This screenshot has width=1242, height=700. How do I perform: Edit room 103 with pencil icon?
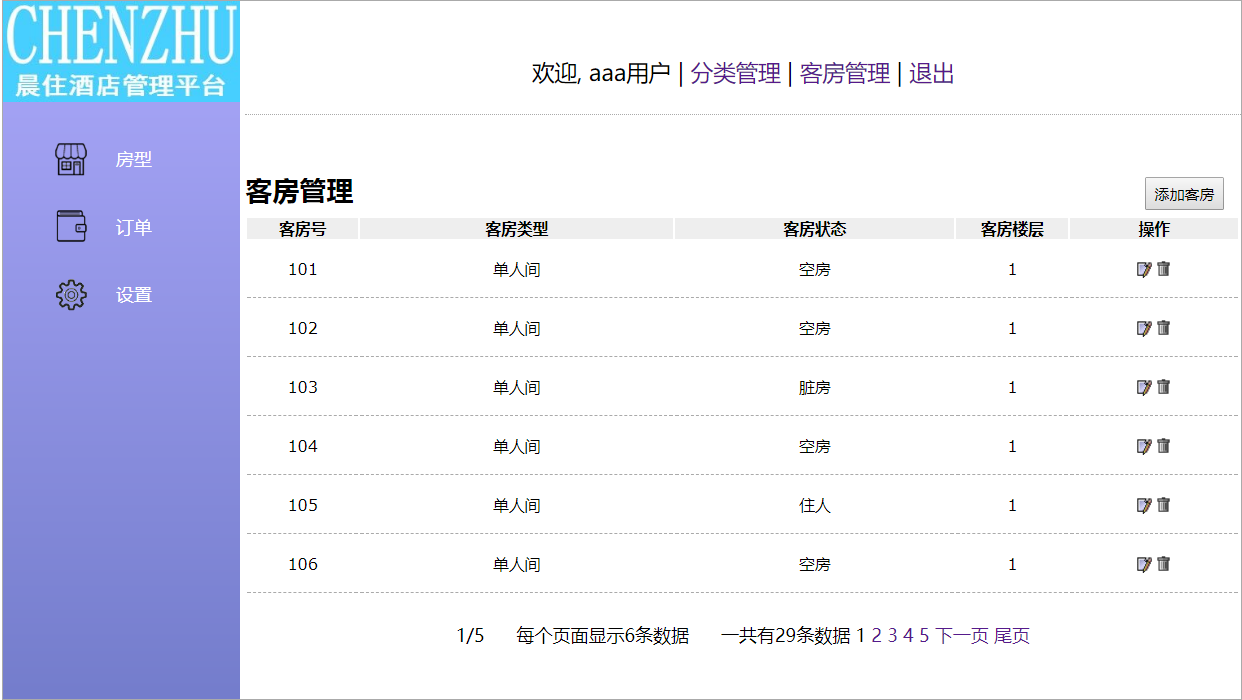(1144, 387)
